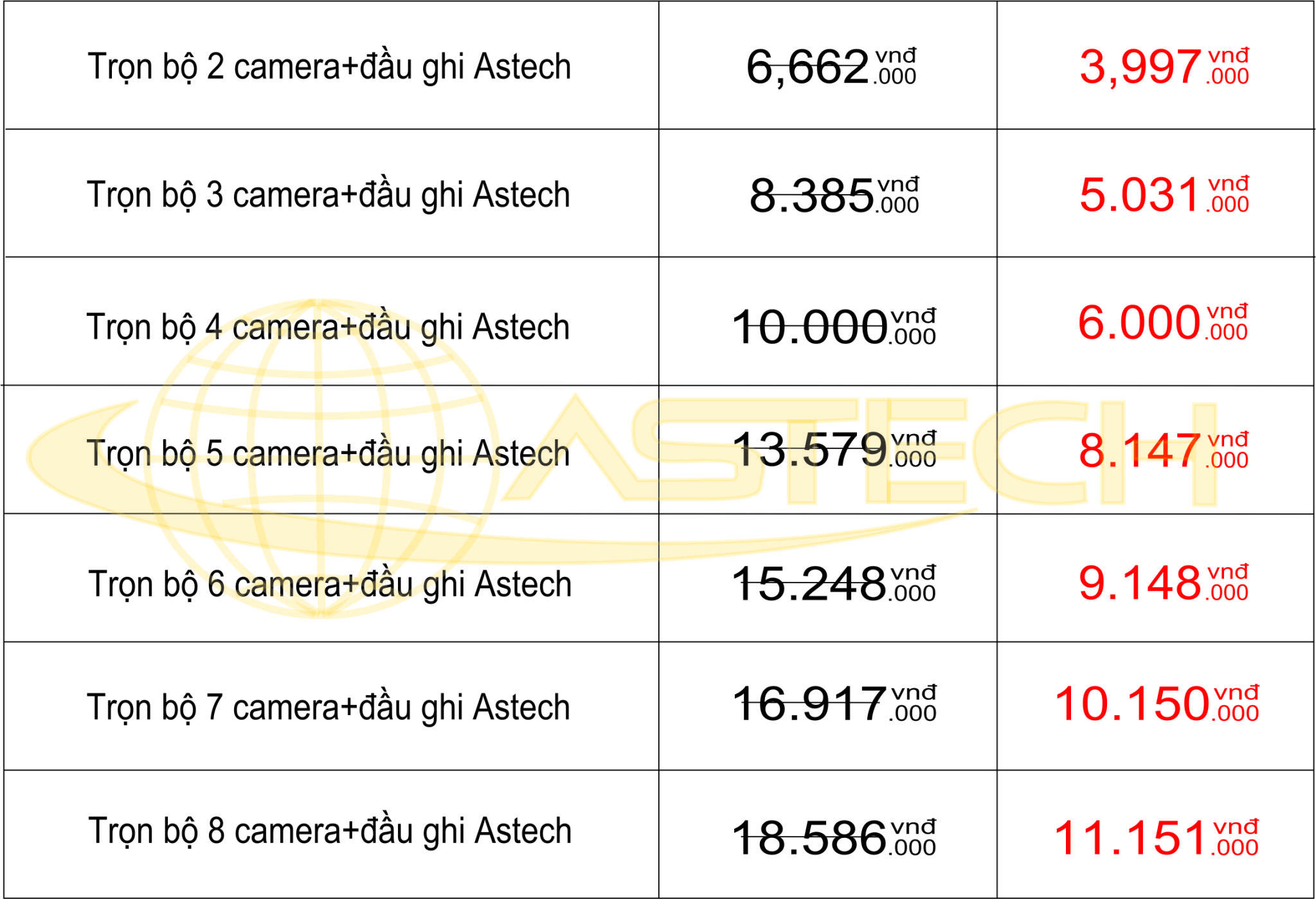Viewport: 1316px width, 899px height.
Task: Click the 3 camera Astech package label
Action: (329, 194)
